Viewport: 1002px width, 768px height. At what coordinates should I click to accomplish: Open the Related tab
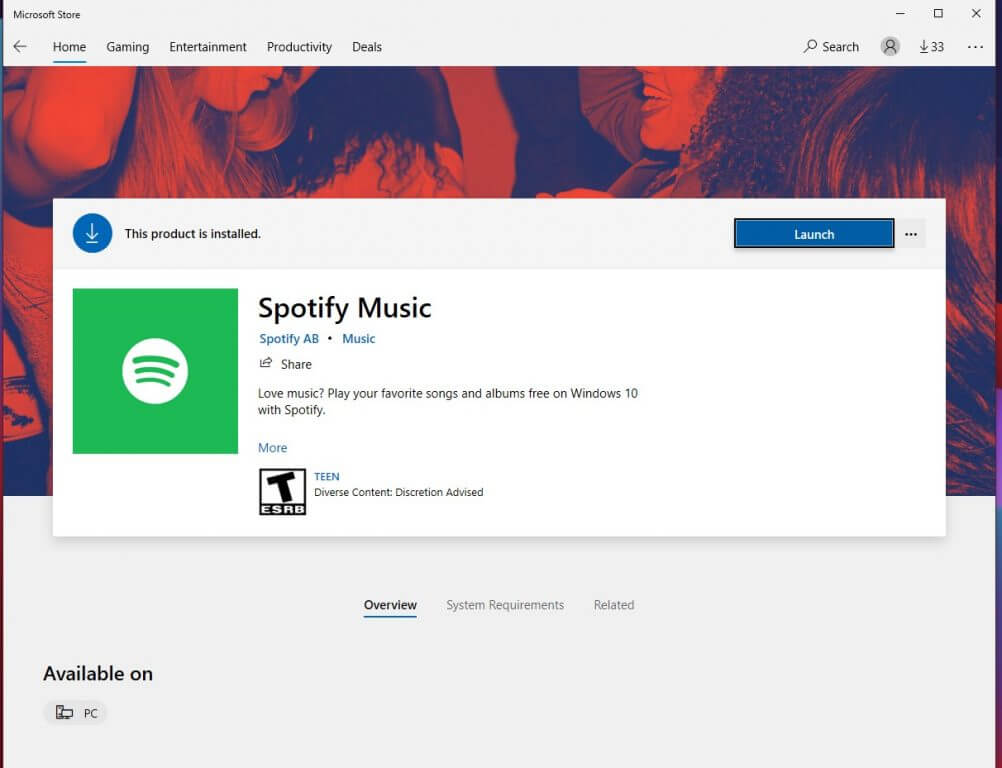click(x=613, y=605)
